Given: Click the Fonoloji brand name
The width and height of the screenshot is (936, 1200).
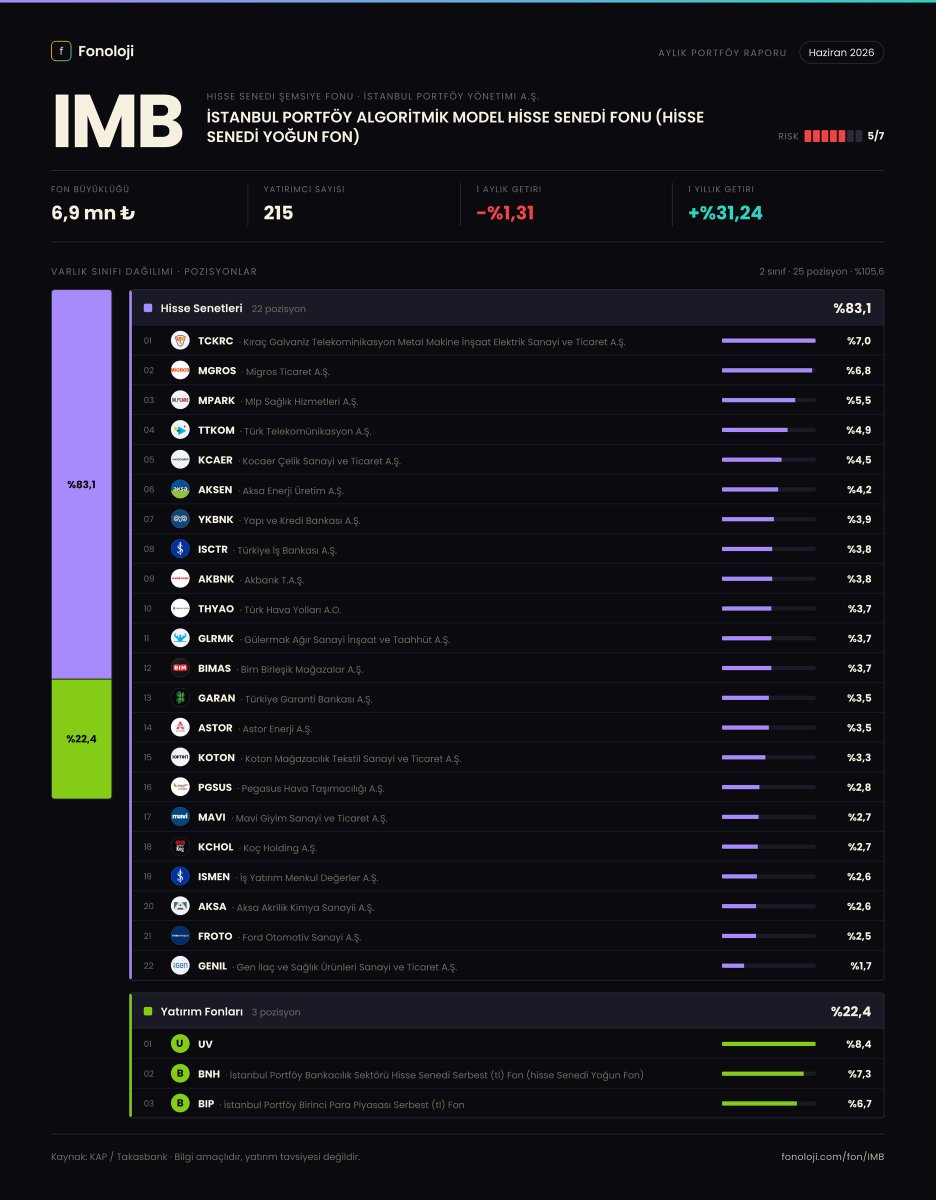Looking at the screenshot, I should (105, 51).
